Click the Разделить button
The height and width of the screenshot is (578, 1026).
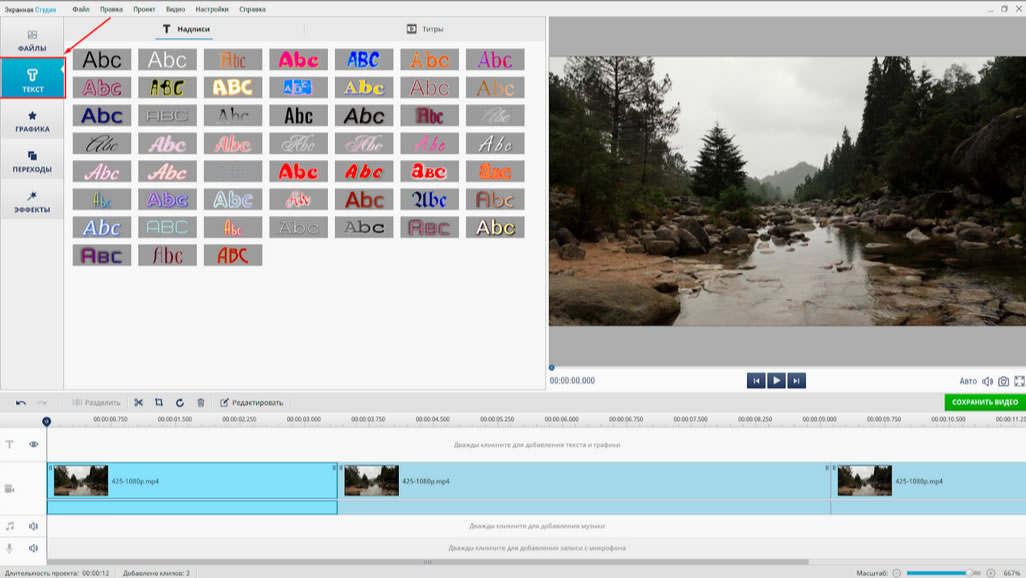[x=96, y=403]
